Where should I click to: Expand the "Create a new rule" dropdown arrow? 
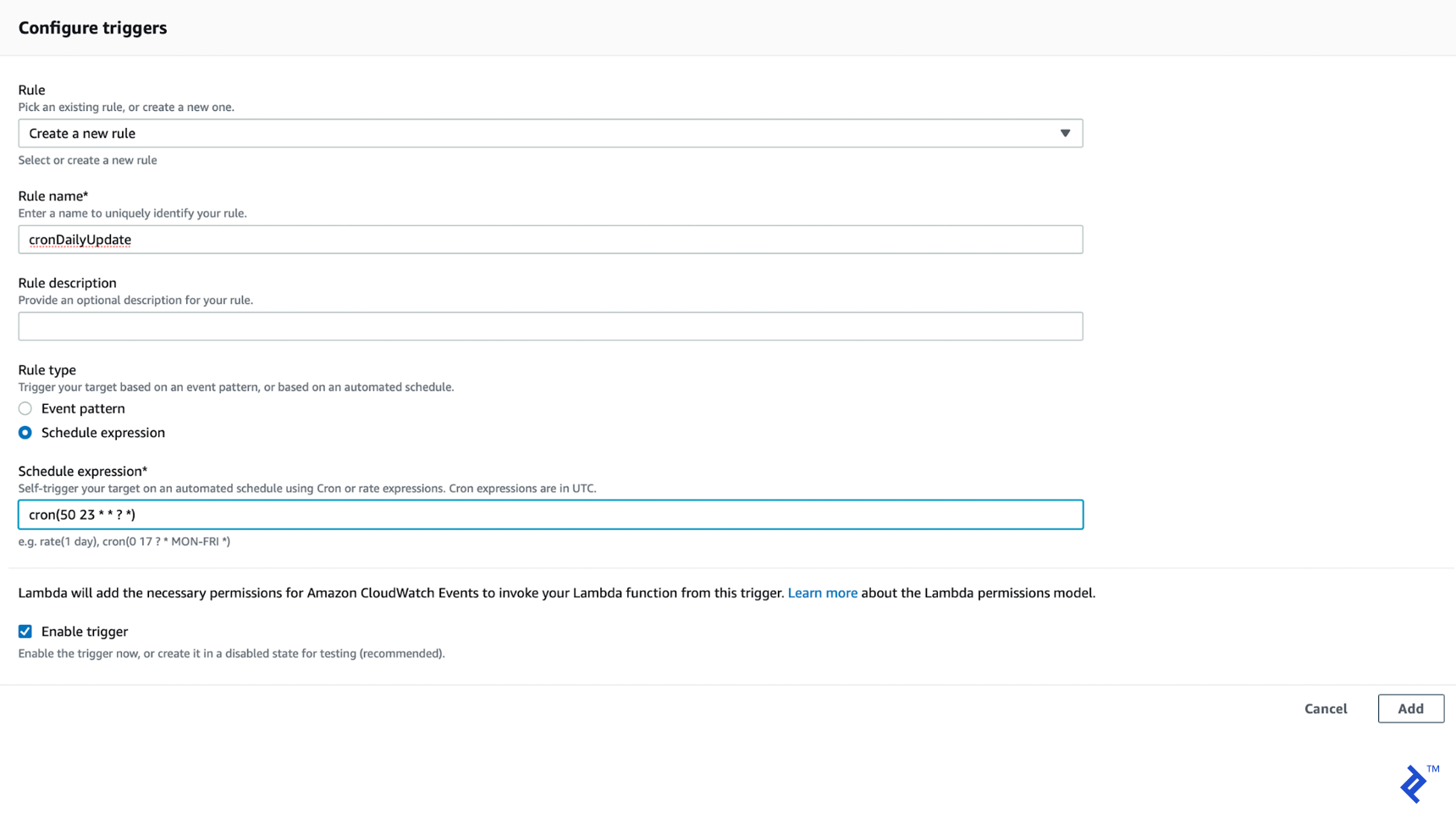1066,133
